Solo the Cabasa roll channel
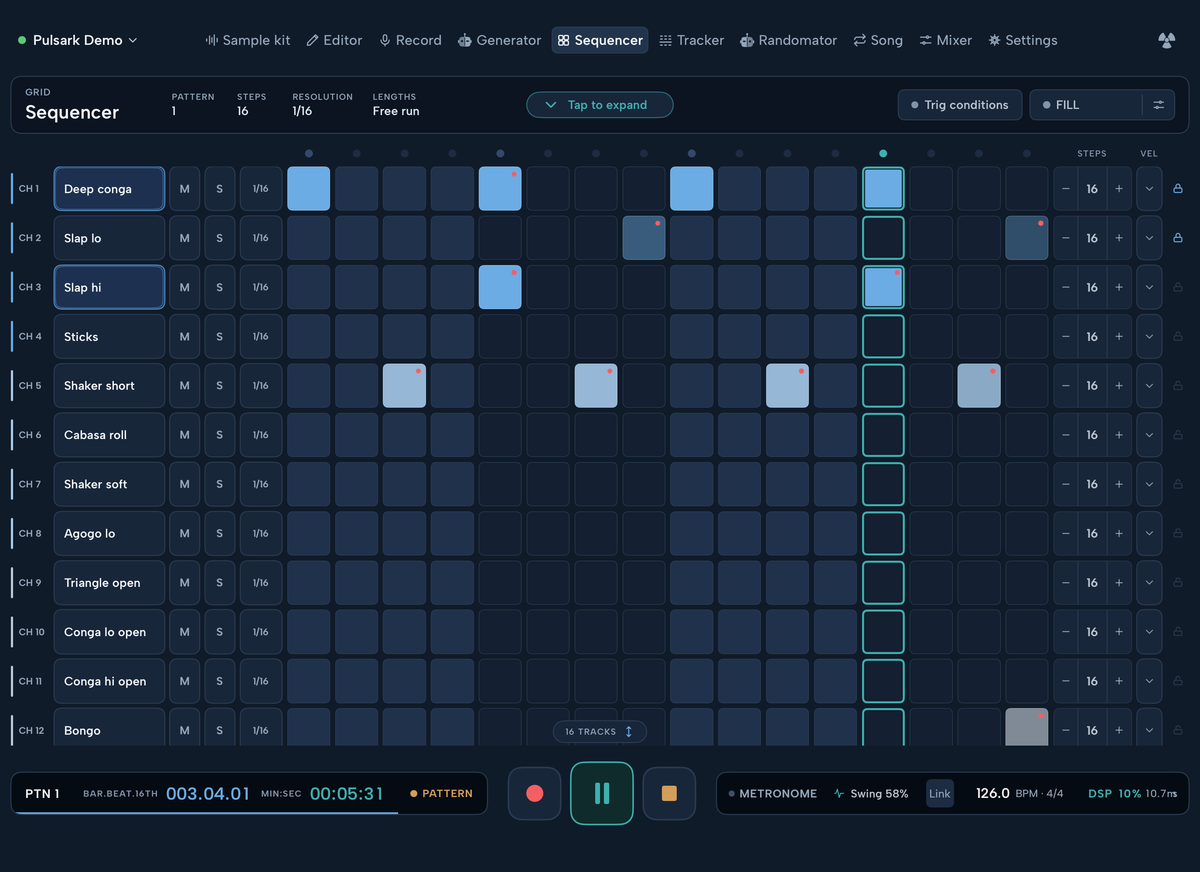Image resolution: width=1200 pixels, height=872 pixels. pyautogui.click(x=220, y=435)
